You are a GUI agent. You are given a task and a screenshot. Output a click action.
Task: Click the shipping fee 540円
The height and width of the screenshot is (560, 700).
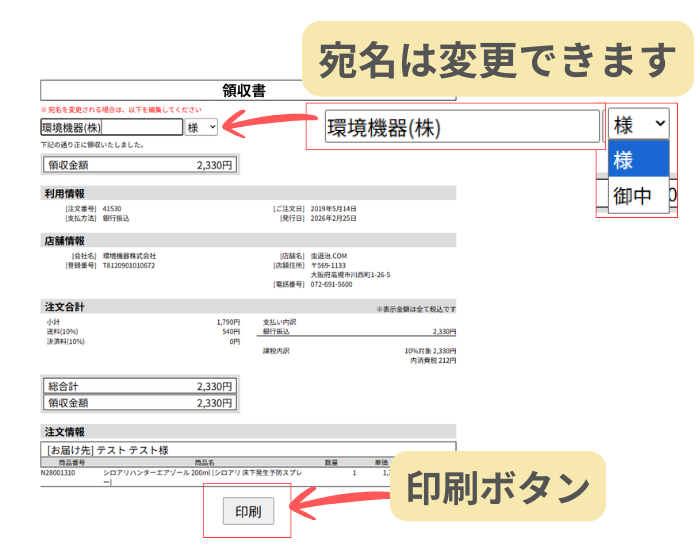[231, 332]
